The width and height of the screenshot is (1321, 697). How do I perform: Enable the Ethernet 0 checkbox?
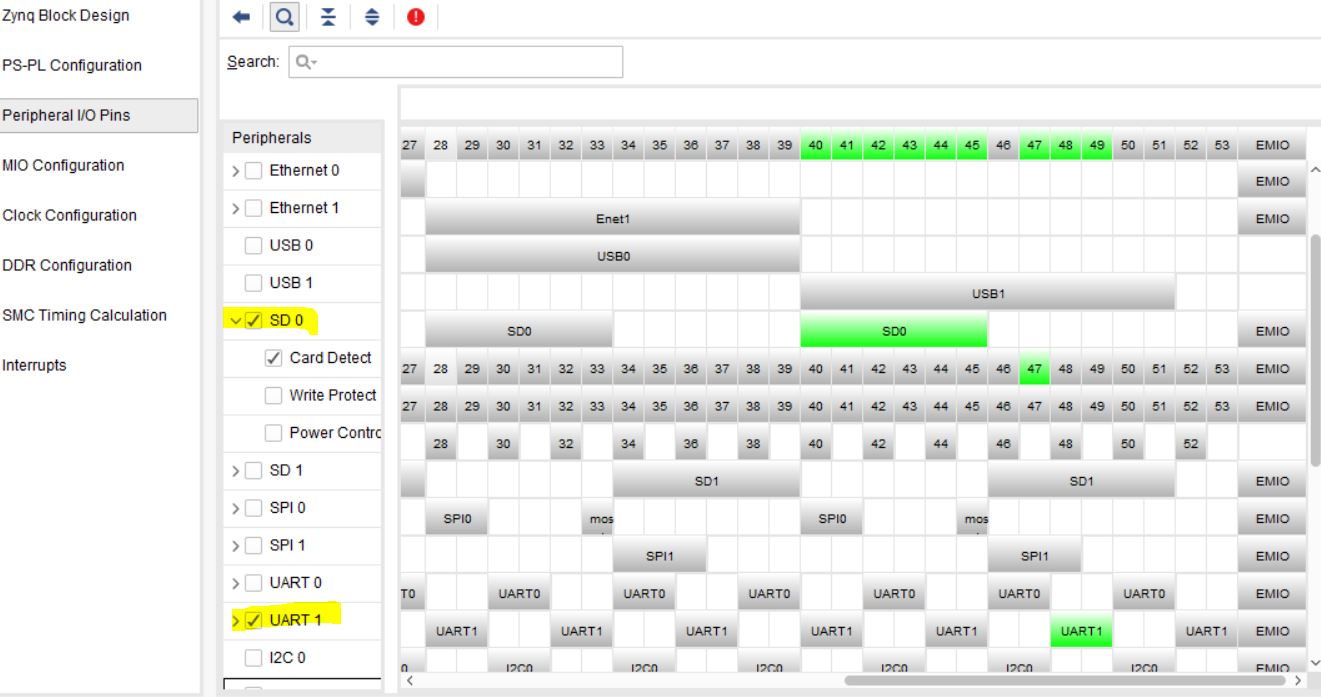[x=254, y=171]
